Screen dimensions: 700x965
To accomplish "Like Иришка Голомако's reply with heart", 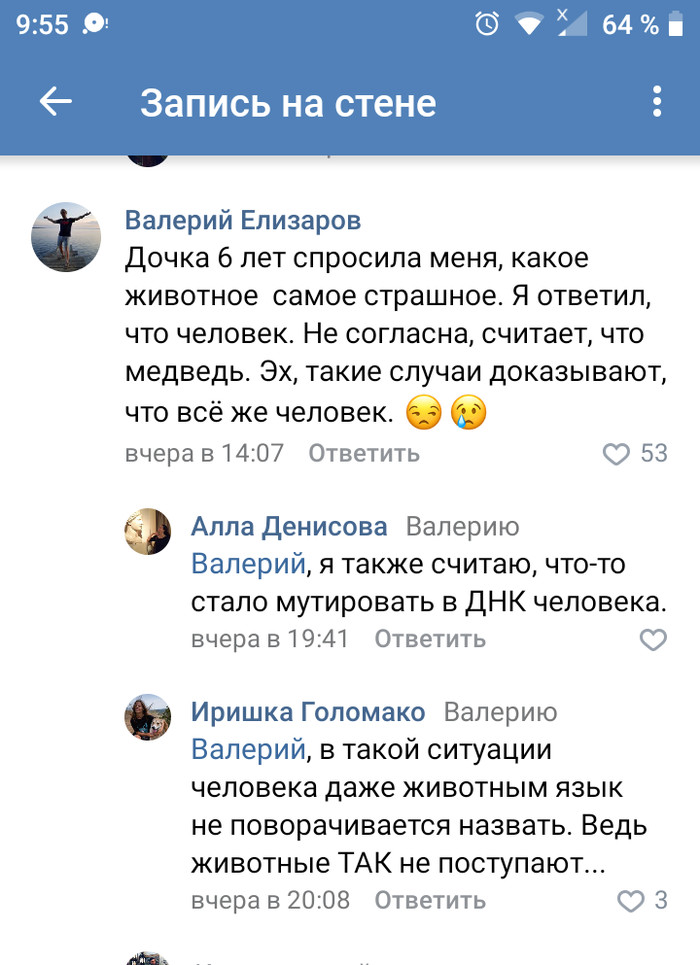I will (631, 900).
